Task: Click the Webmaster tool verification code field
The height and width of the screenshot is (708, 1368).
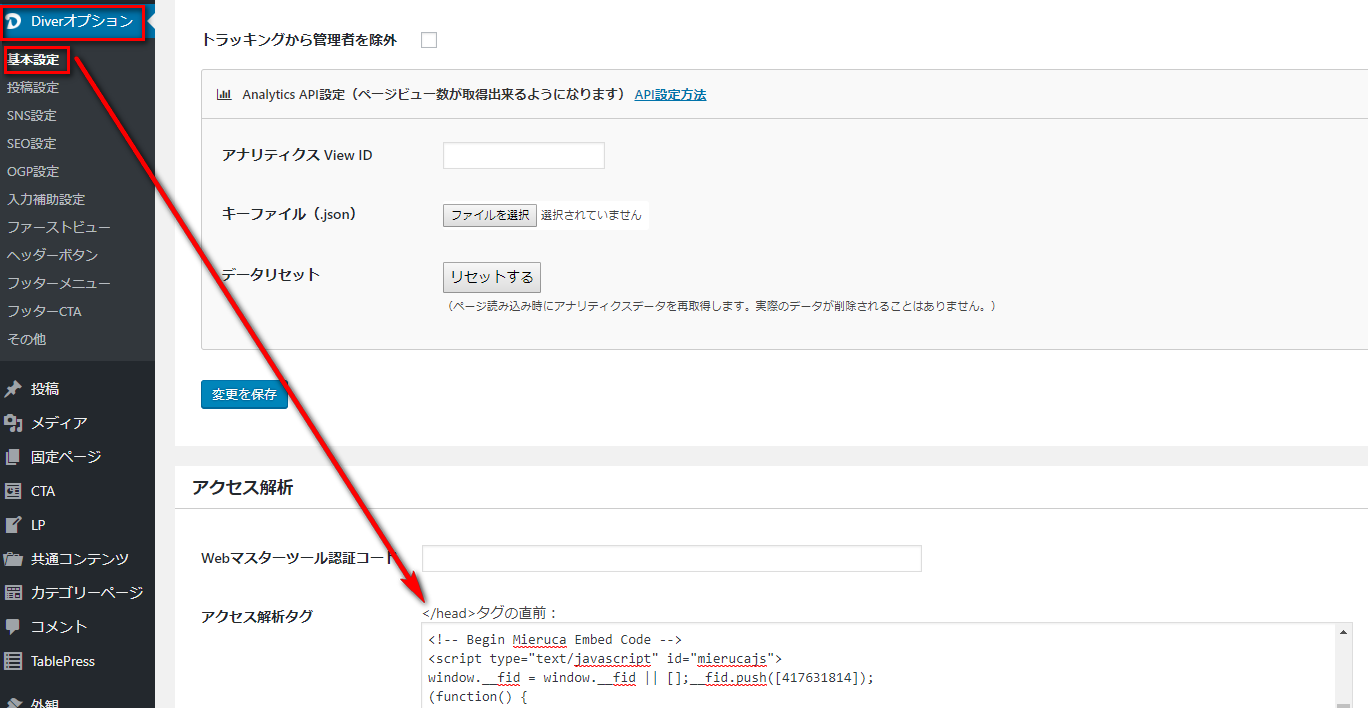Action: pyautogui.click(x=671, y=558)
